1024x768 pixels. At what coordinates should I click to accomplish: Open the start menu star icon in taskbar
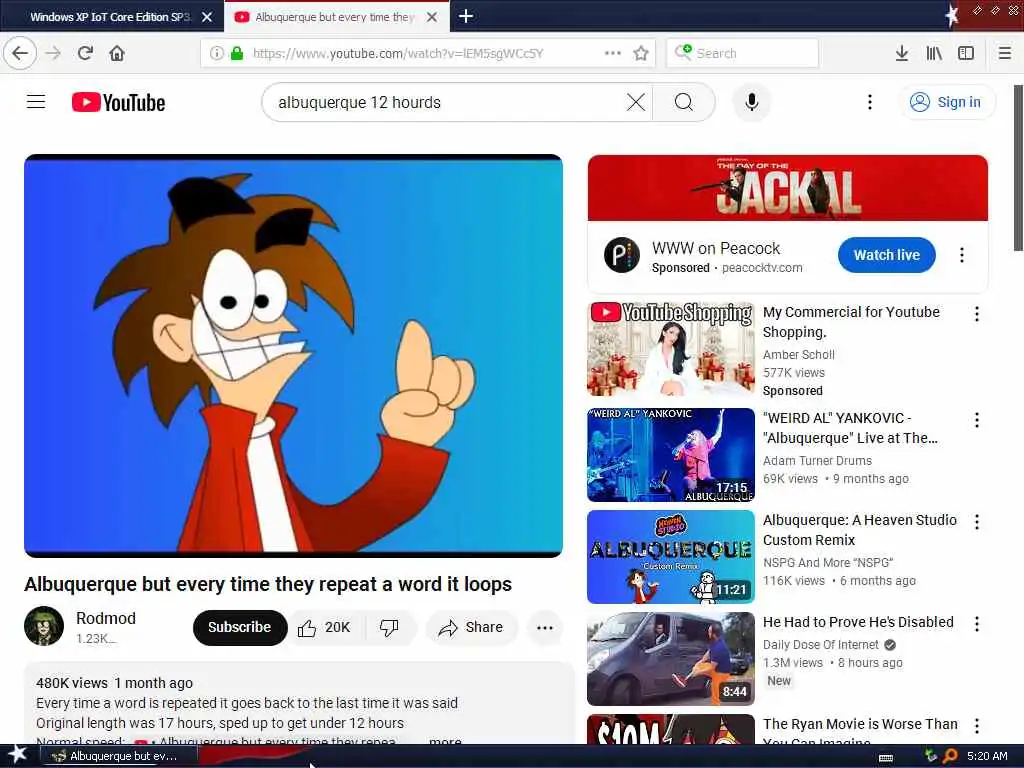[x=17, y=755]
